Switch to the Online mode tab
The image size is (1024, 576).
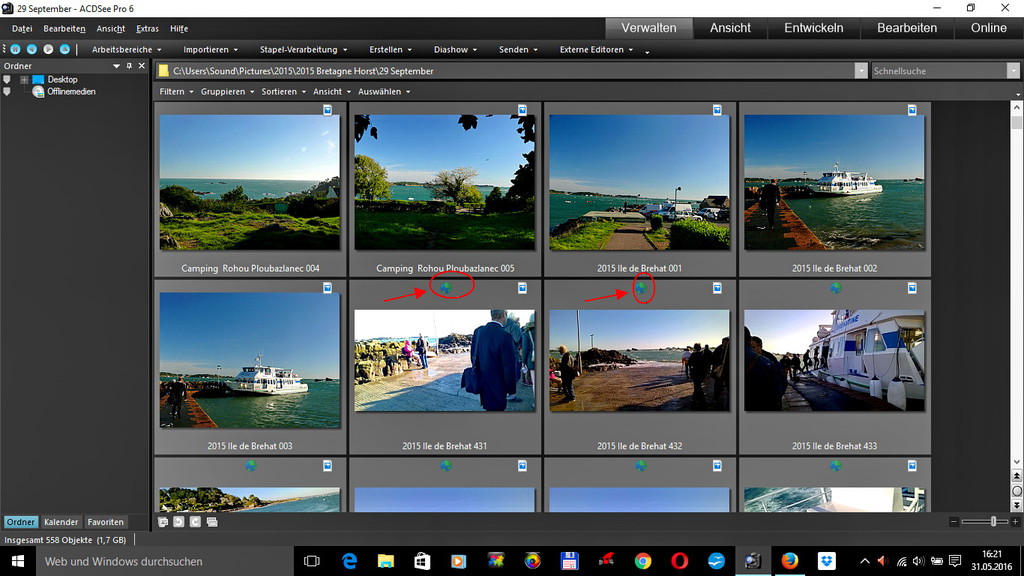[988, 28]
